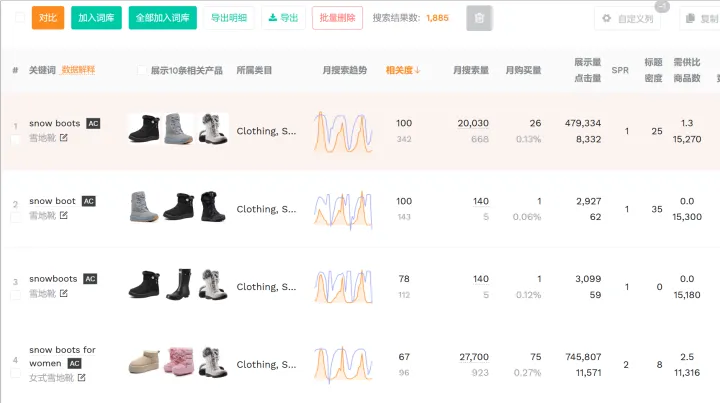720x403 pixels.
Task: Open tall black rain boot thumbnail in snowboots row
Action: (x=179, y=285)
